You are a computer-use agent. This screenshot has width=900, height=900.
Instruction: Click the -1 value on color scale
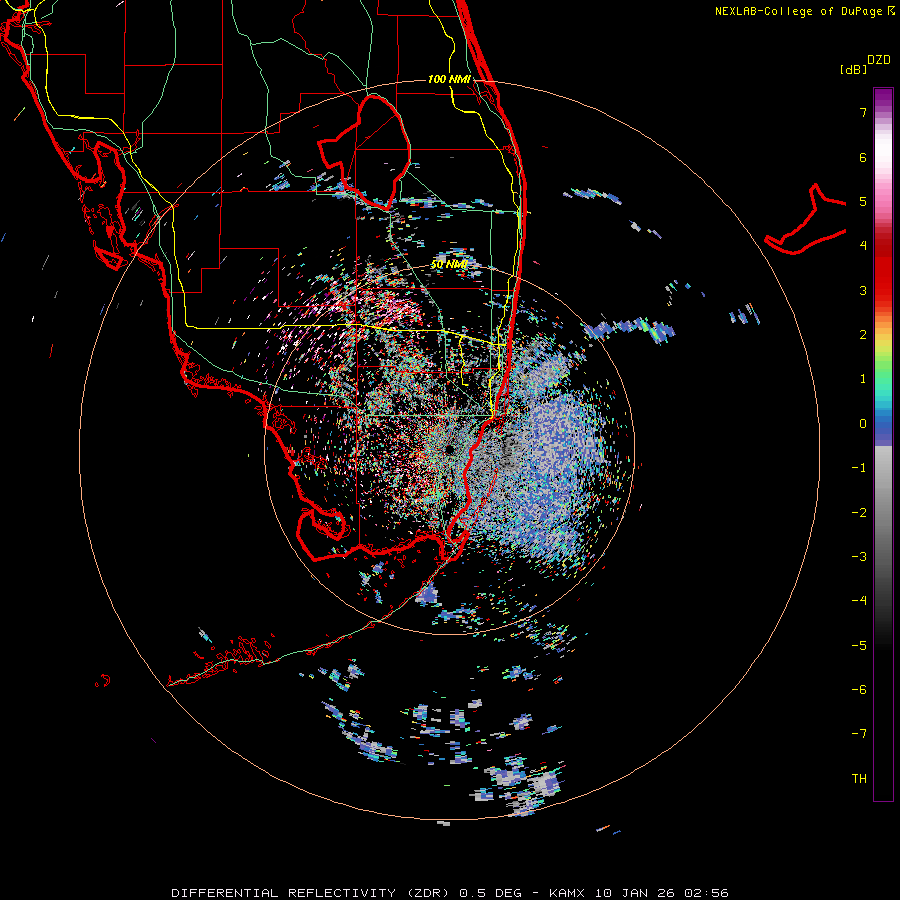pos(859,468)
